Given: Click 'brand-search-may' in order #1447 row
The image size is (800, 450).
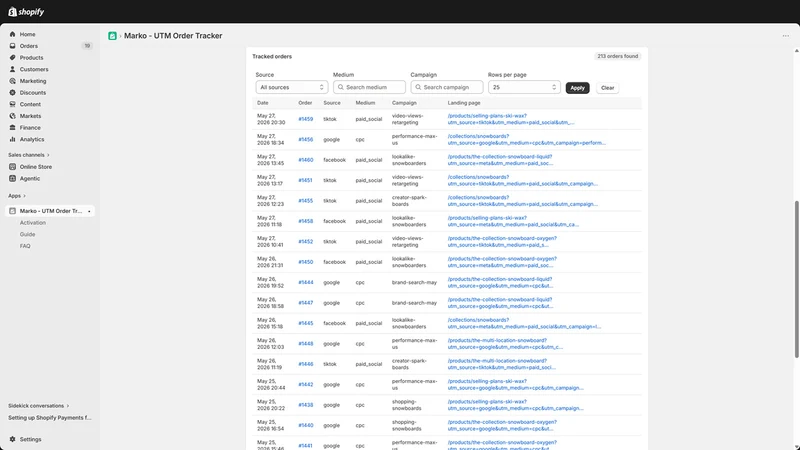Looking at the screenshot, I should [414, 303].
